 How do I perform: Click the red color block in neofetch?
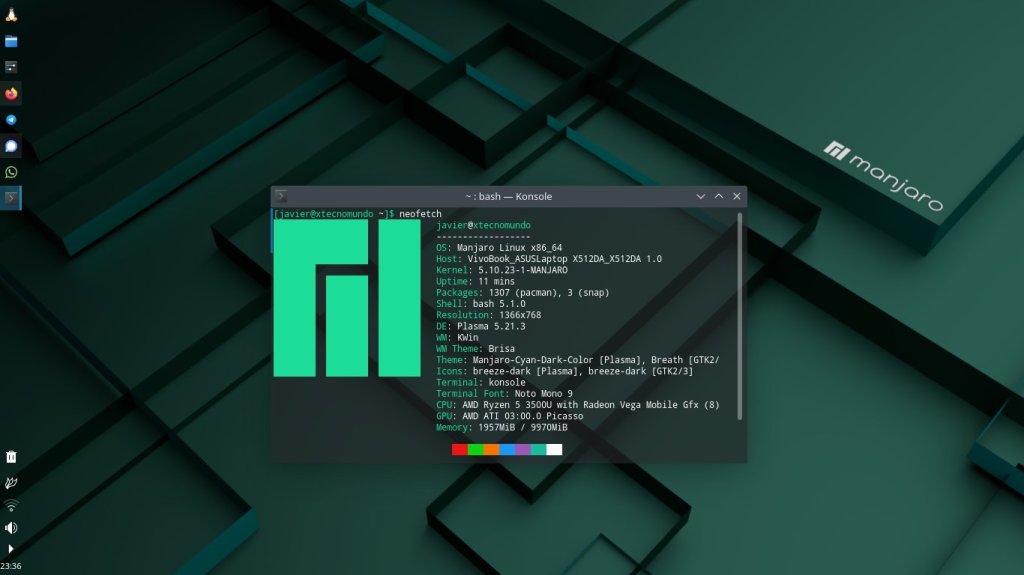(x=459, y=450)
